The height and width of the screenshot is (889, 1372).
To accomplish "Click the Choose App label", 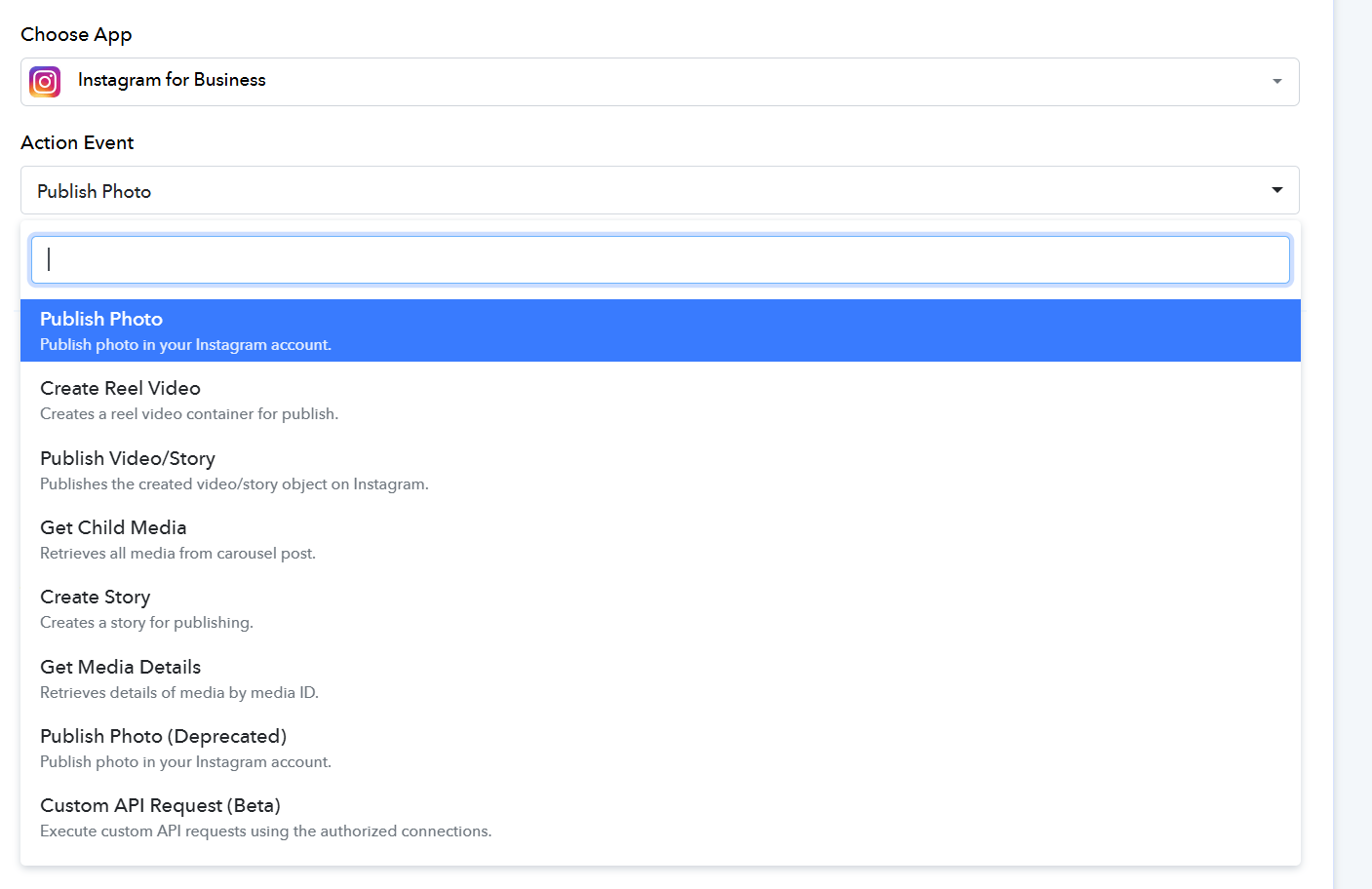I will pyautogui.click(x=76, y=35).
